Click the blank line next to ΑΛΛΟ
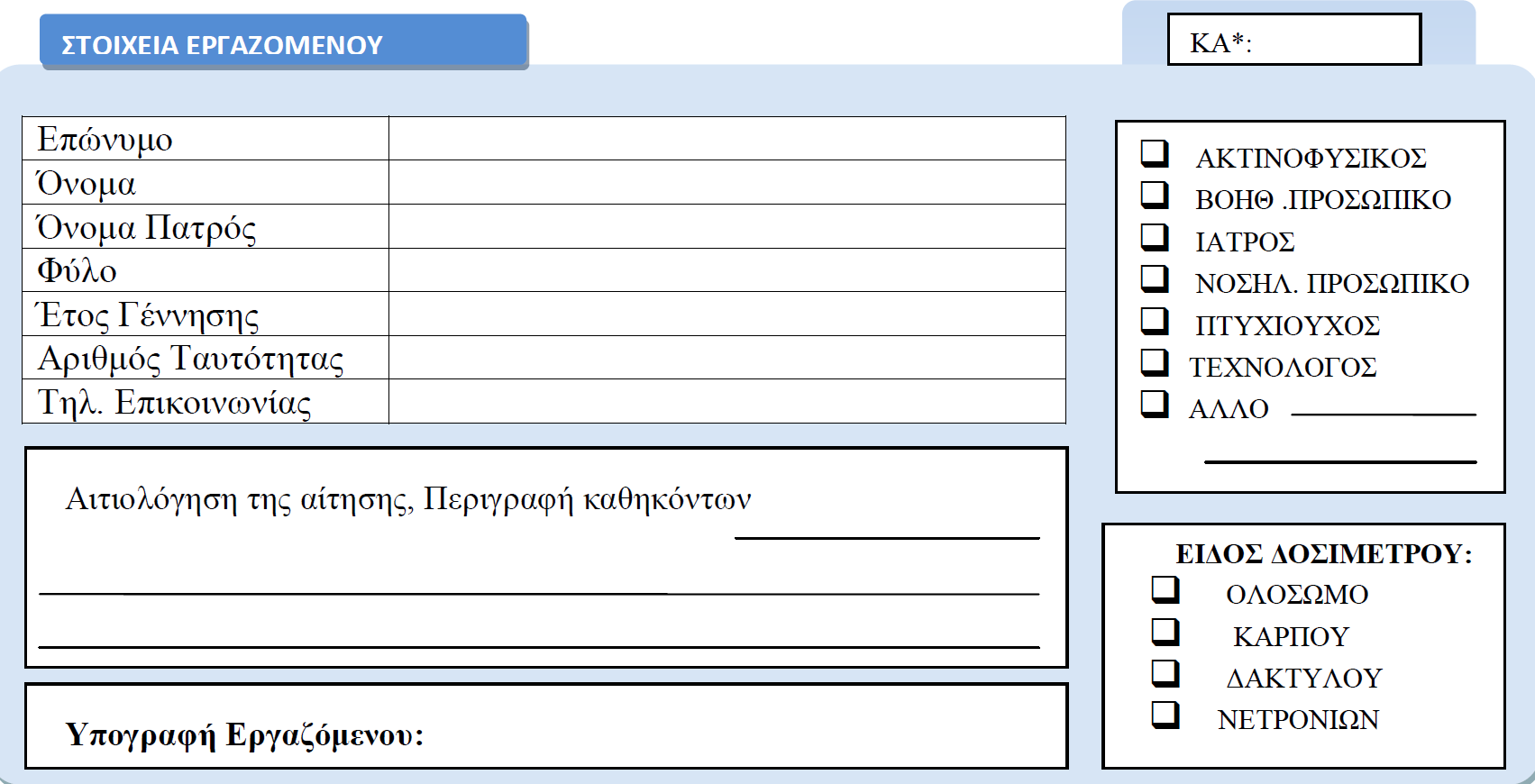This screenshot has width=1535, height=784. tap(1384, 415)
